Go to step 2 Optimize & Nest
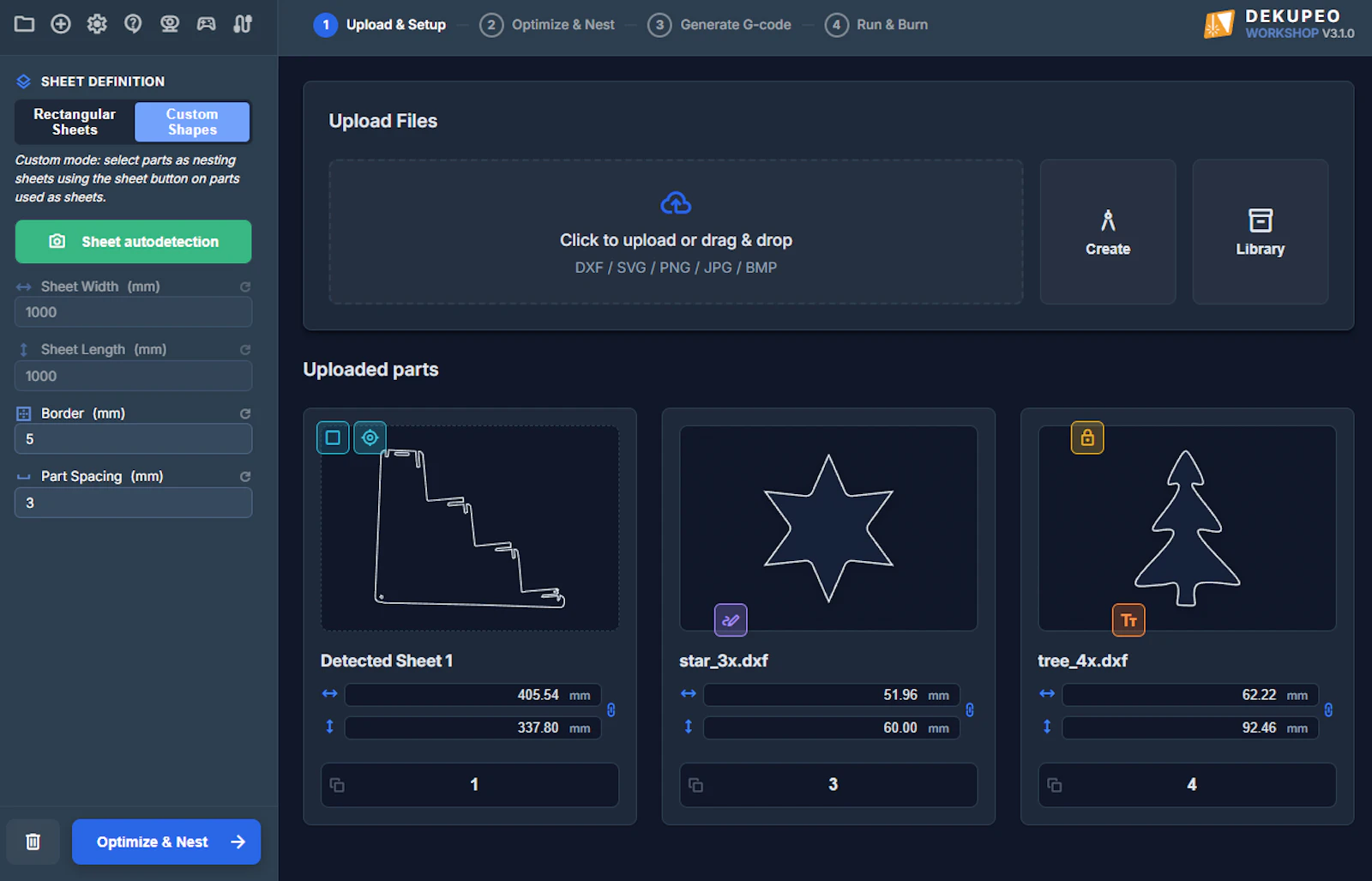The width and height of the screenshot is (1372, 881). coord(547,25)
